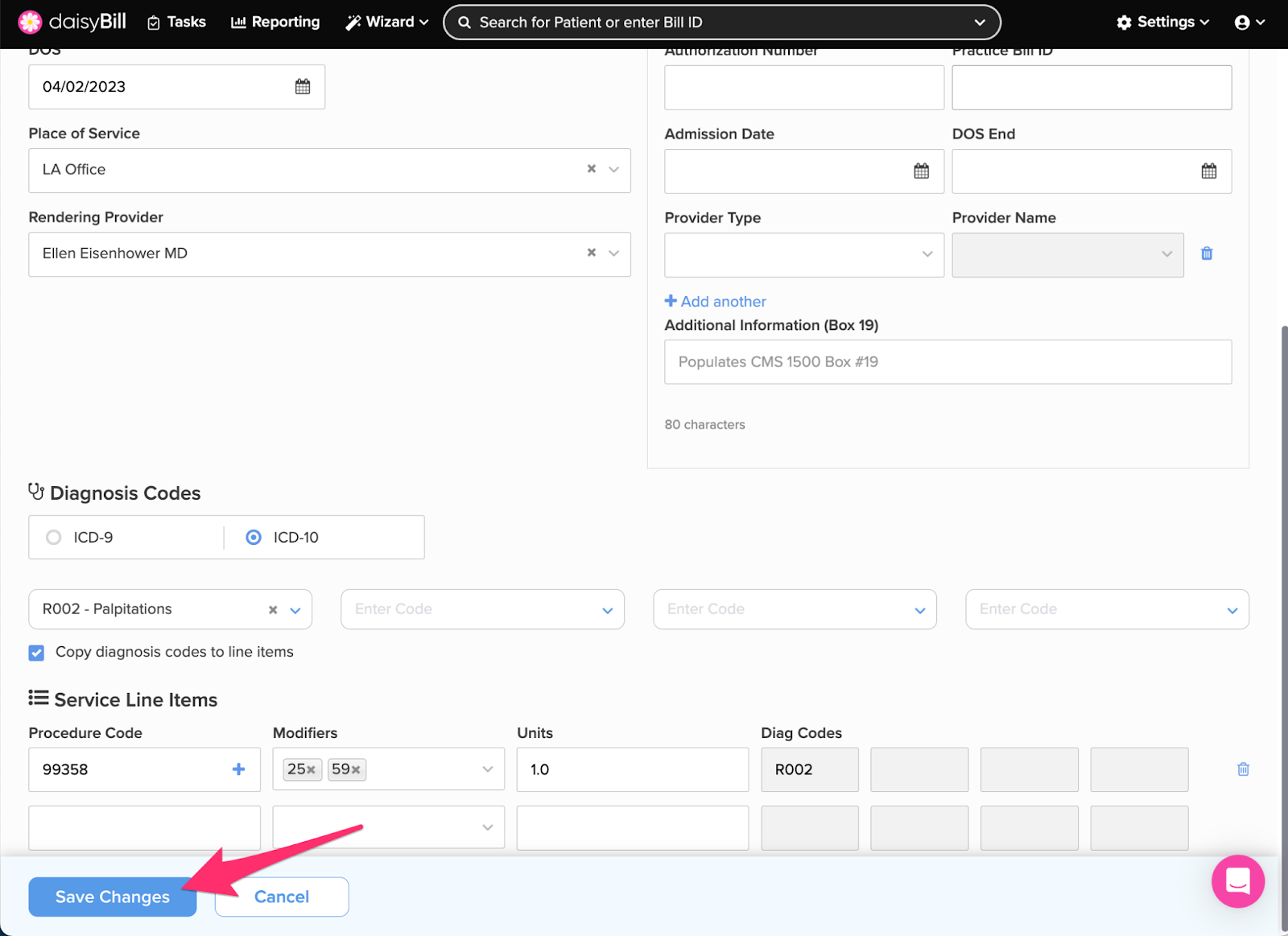
Task: Open the Wizard menu
Action: coord(387,23)
